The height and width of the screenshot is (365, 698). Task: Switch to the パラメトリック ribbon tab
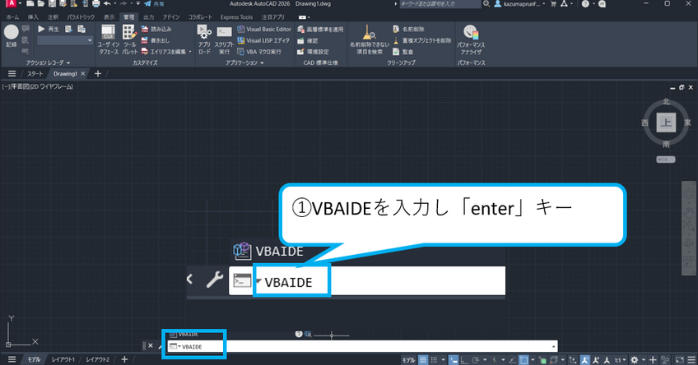81,17
